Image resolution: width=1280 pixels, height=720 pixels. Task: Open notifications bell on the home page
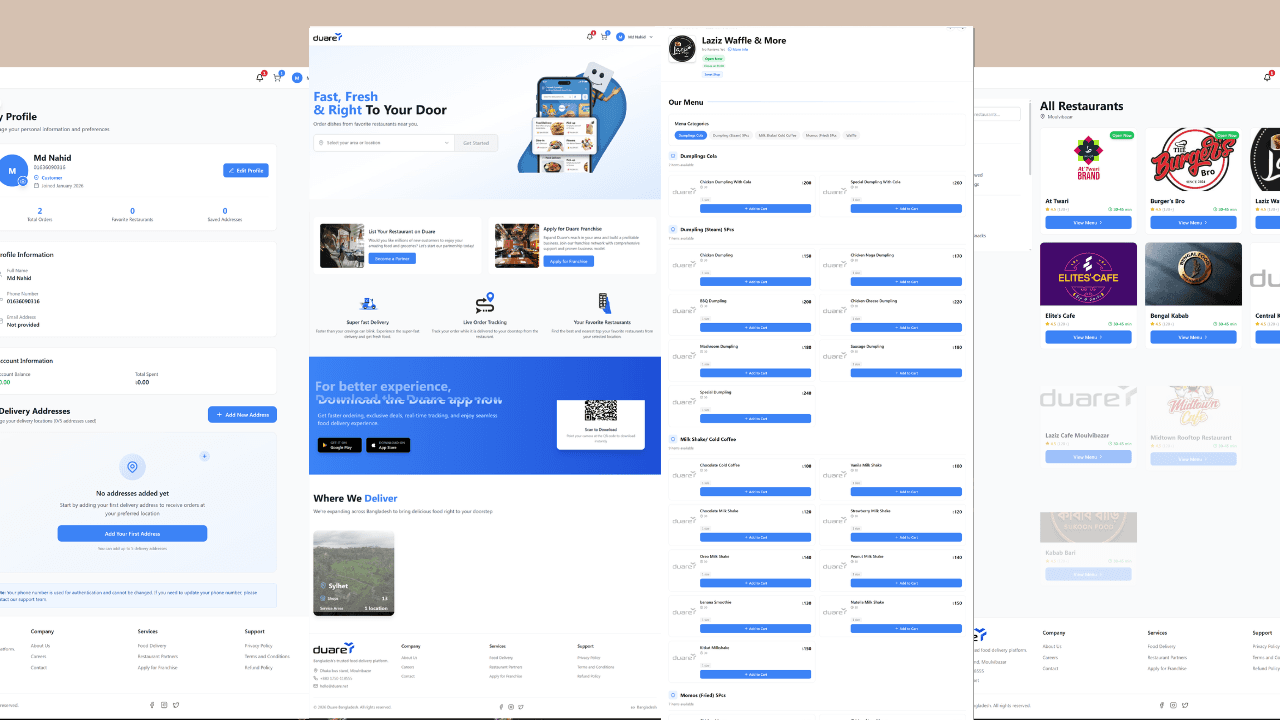click(x=590, y=37)
